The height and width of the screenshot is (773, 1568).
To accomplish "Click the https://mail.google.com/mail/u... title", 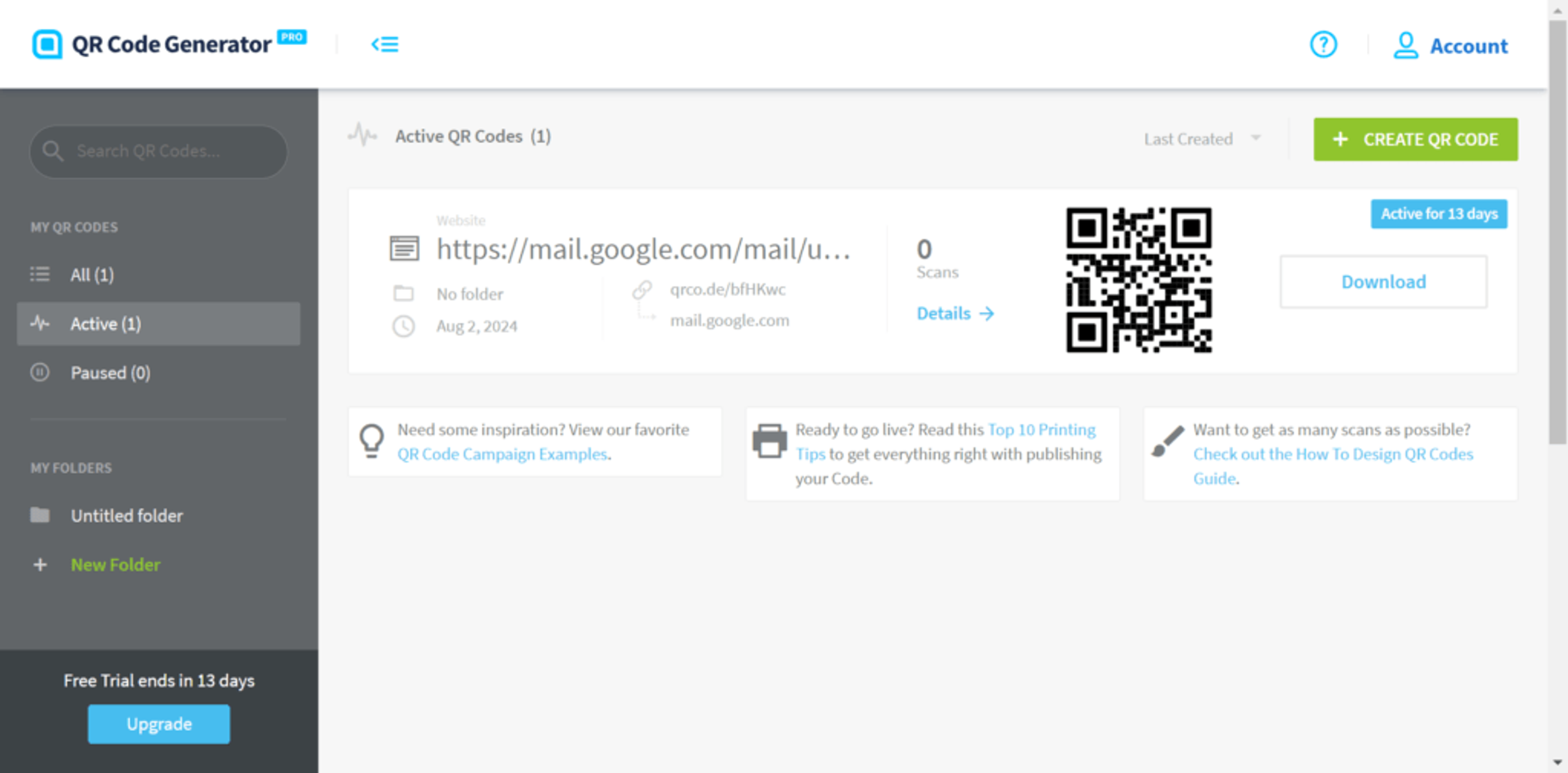I will [x=644, y=249].
